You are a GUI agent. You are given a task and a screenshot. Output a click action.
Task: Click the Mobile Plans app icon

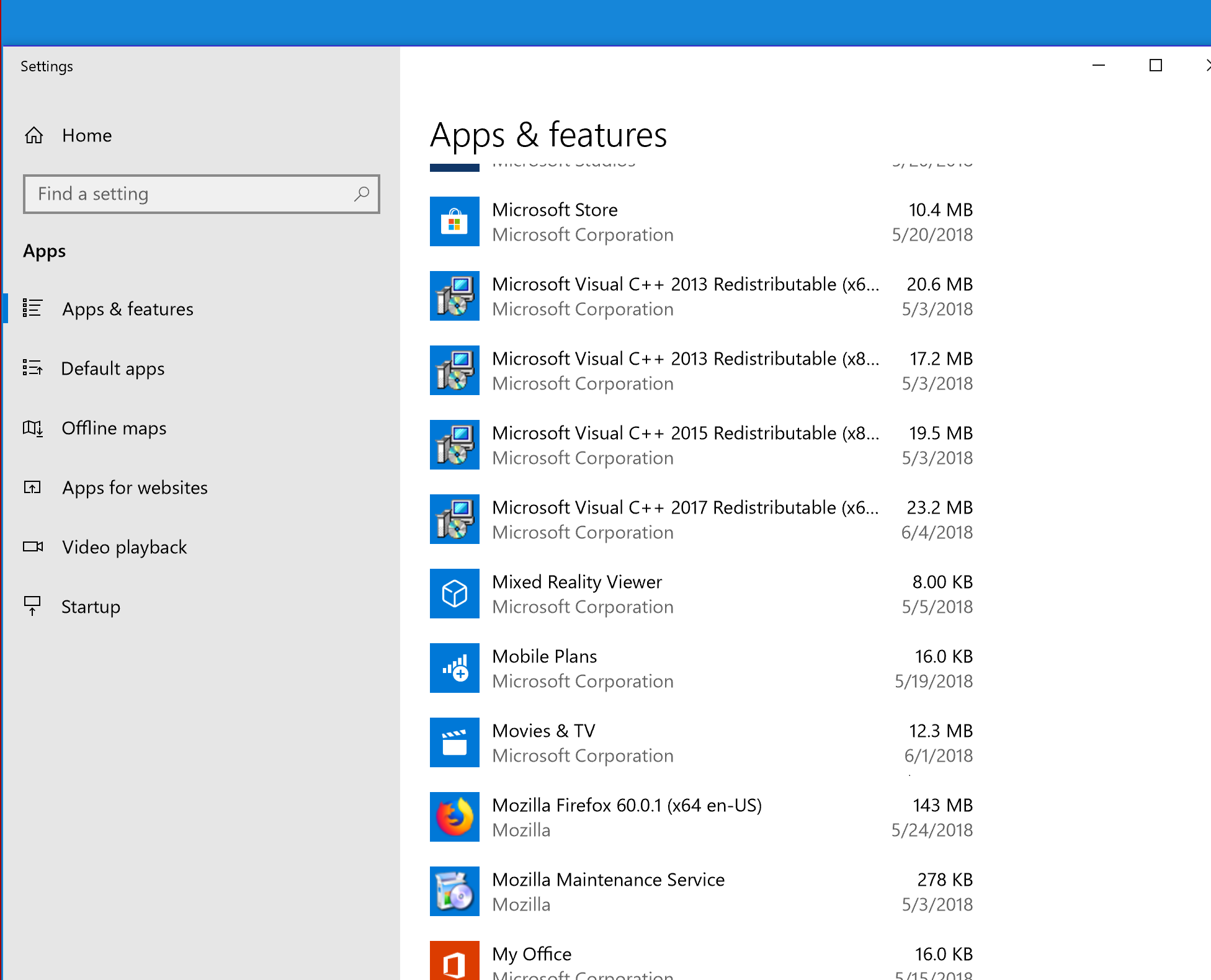coord(454,668)
